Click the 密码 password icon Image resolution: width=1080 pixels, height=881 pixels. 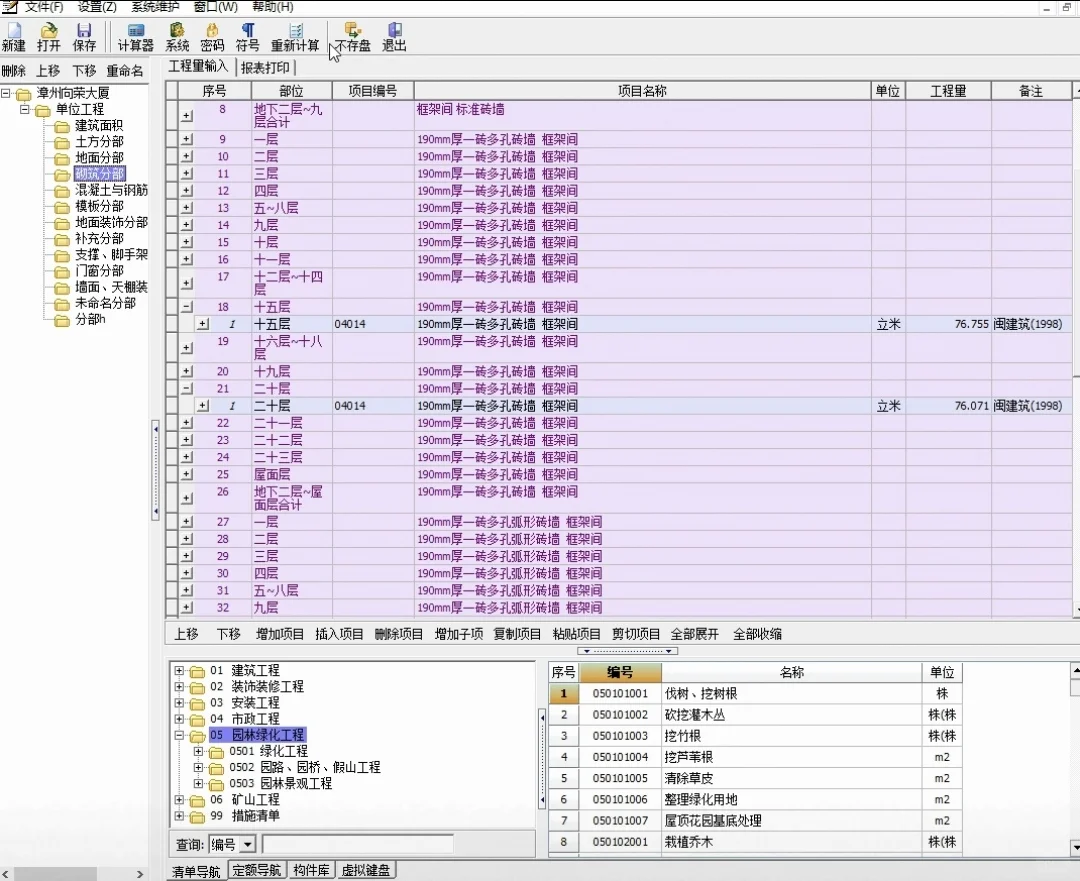click(x=212, y=37)
